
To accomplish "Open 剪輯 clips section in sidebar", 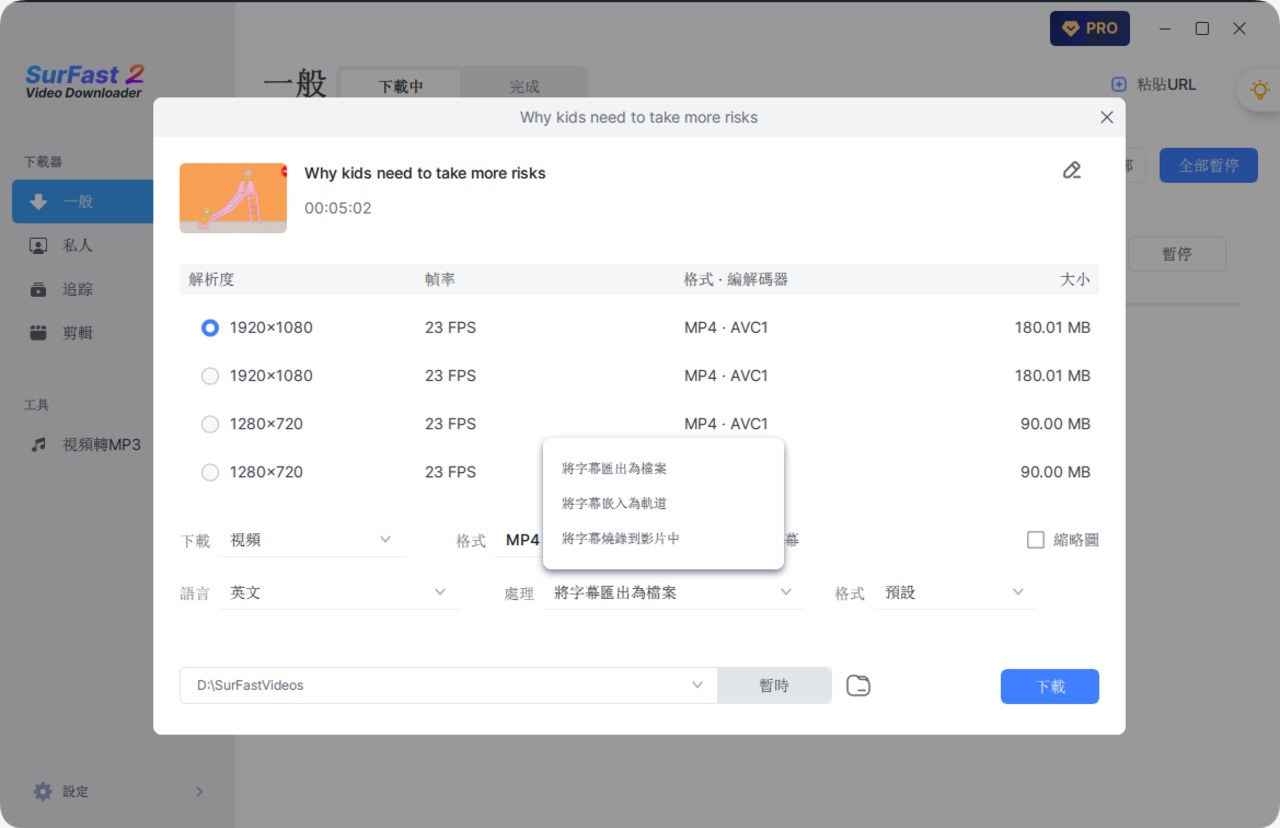I will pyautogui.click(x=77, y=333).
